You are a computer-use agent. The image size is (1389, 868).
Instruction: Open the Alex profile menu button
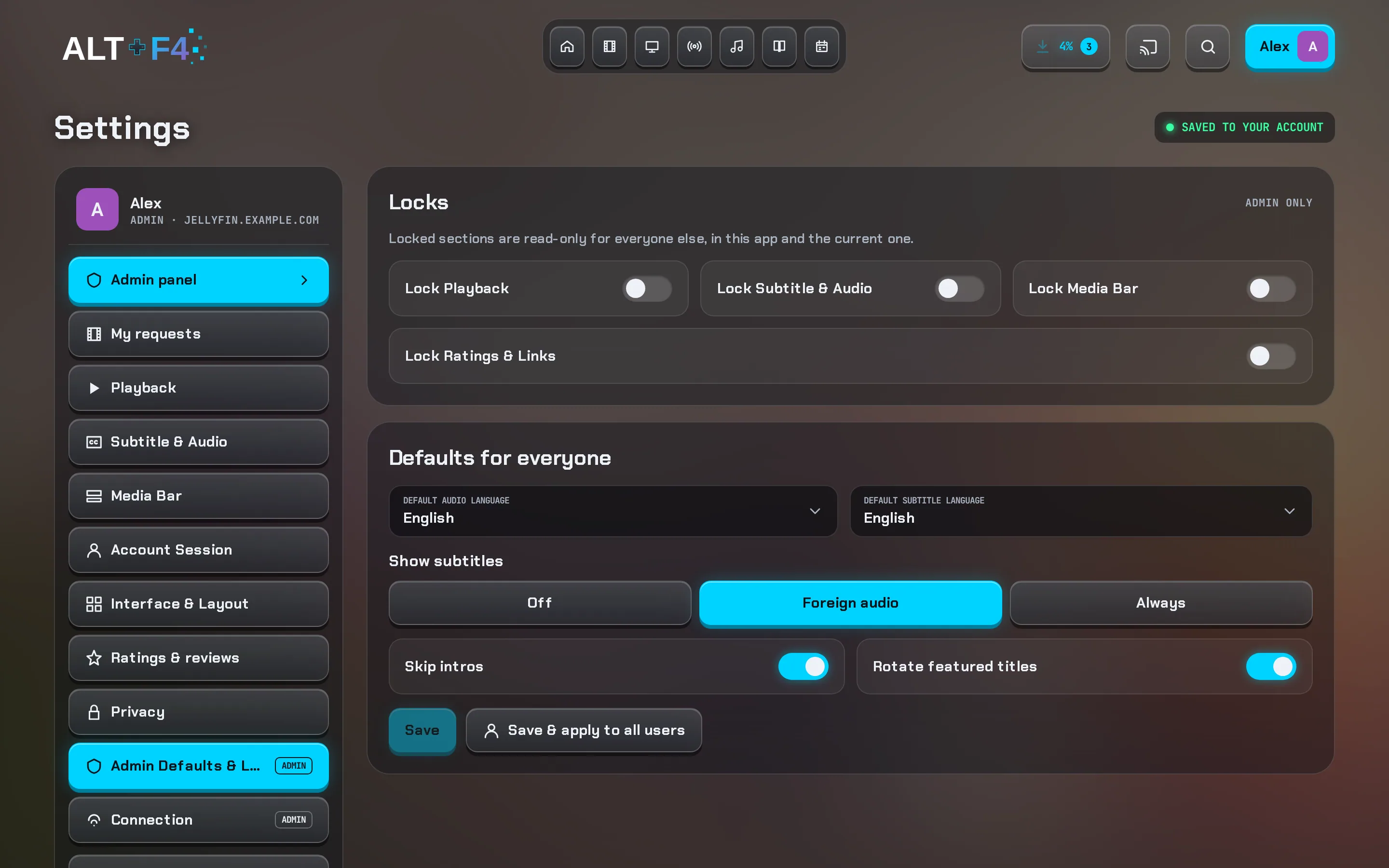coord(1290,46)
